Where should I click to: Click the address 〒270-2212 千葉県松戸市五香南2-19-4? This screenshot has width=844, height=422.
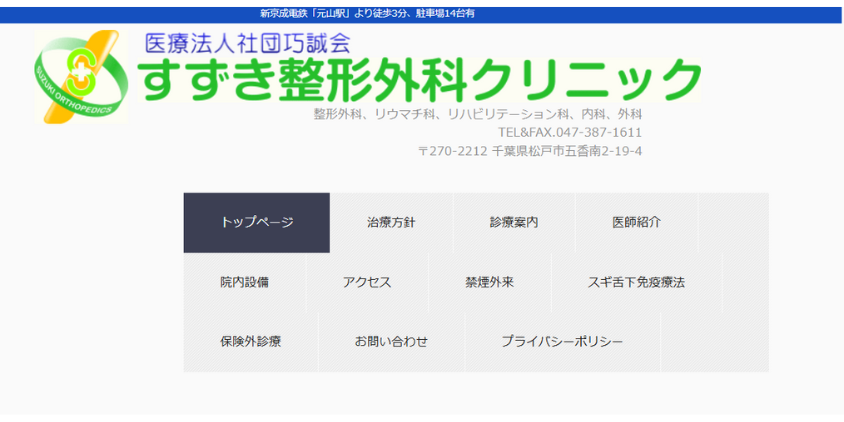pyautogui.click(x=530, y=151)
